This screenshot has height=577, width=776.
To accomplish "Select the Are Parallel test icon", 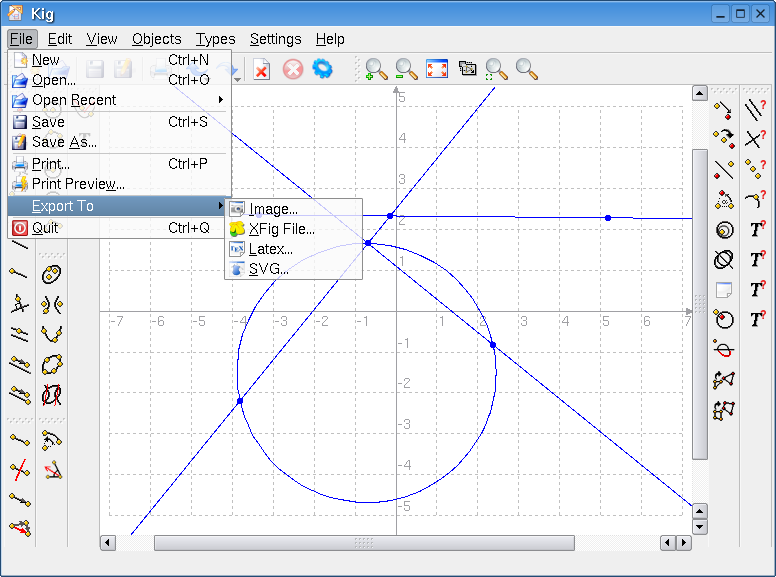I will tap(755, 110).
